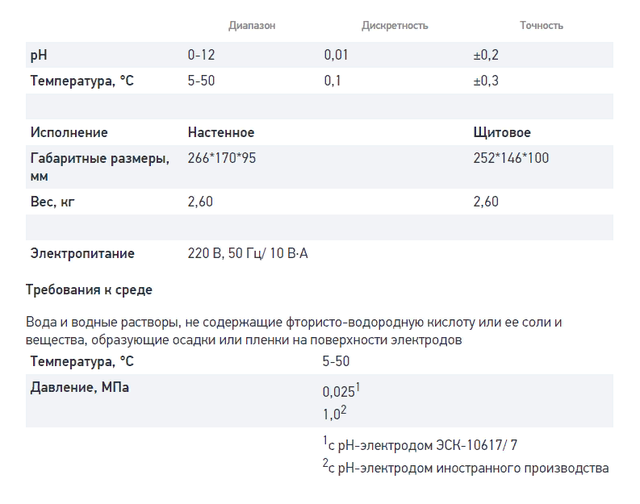Select the Исполнение row label
640x504 pixels.
(69, 132)
